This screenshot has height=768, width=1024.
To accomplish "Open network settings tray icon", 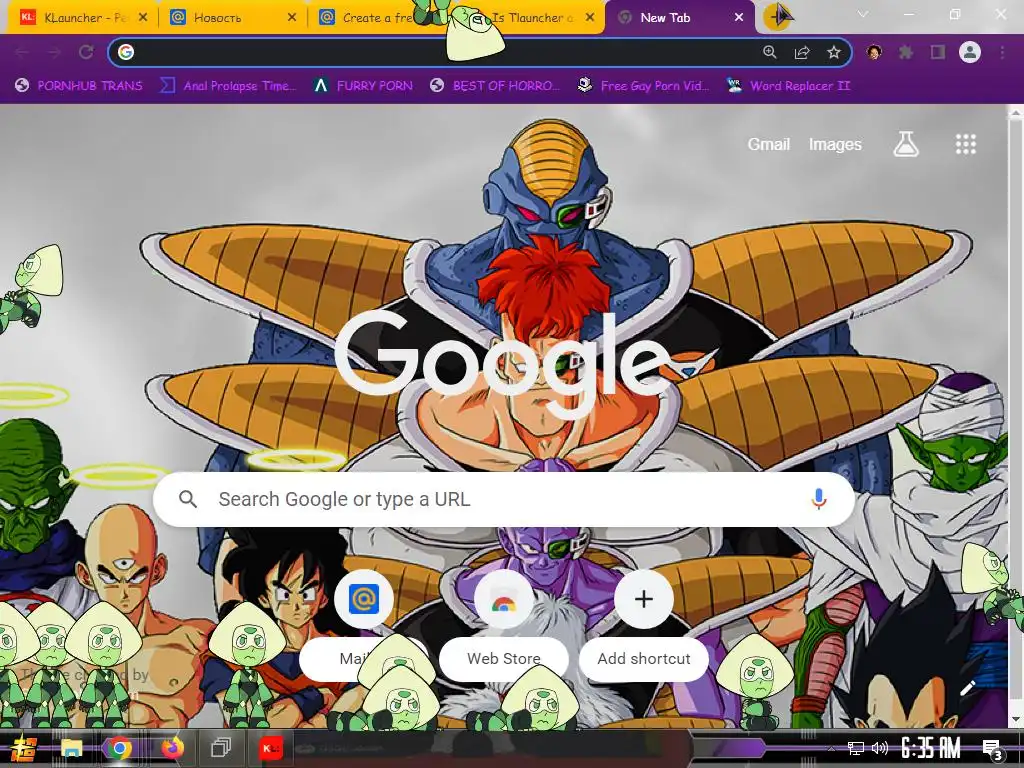I will pos(856,748).
